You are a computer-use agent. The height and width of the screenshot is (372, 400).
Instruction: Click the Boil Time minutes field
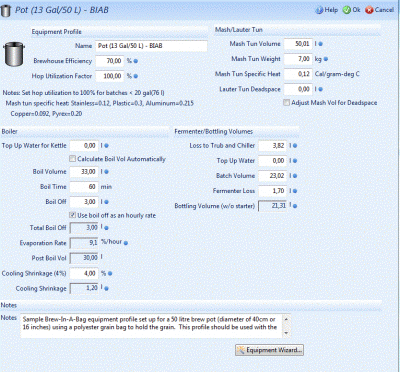84,187
